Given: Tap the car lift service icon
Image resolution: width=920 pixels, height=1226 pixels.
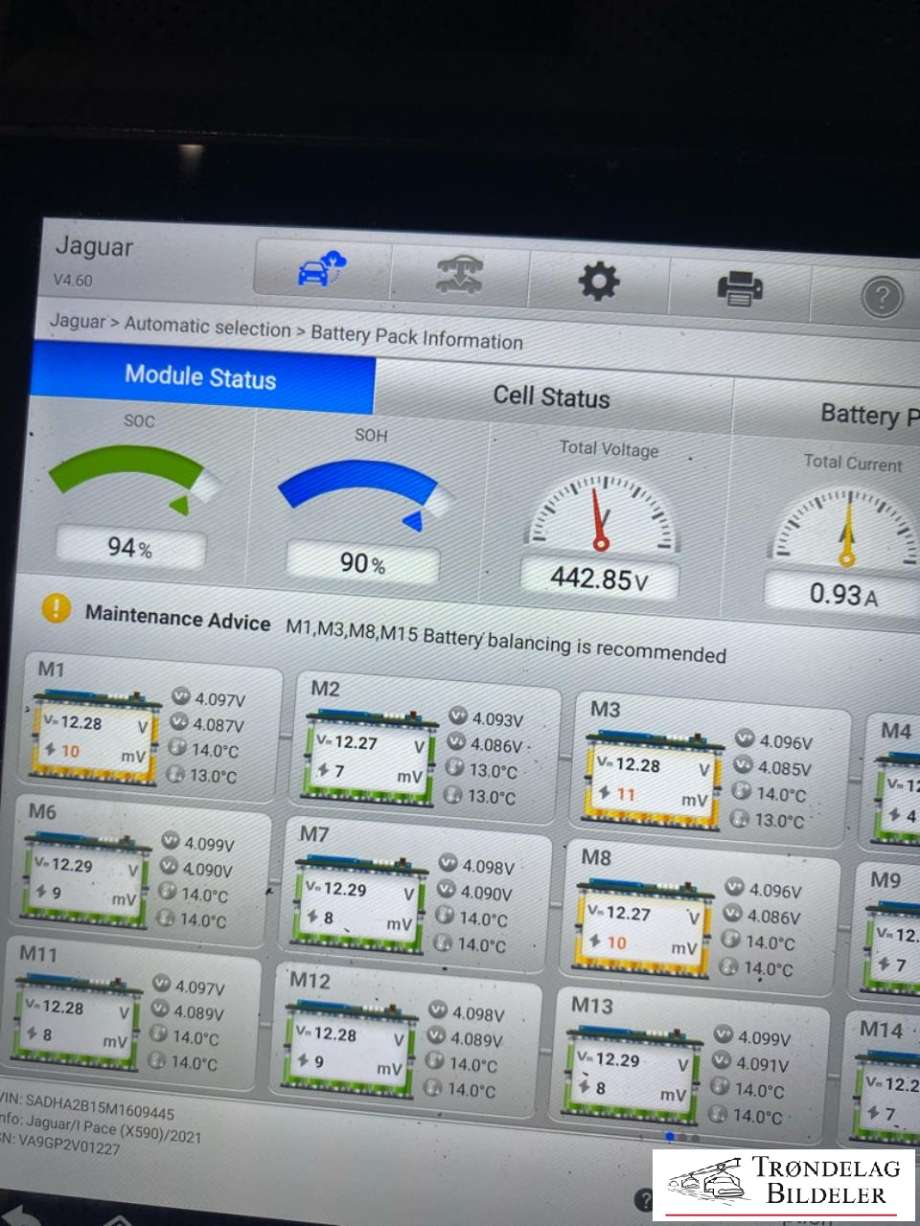Looking at the screenshot, I should tap(459, 275).
